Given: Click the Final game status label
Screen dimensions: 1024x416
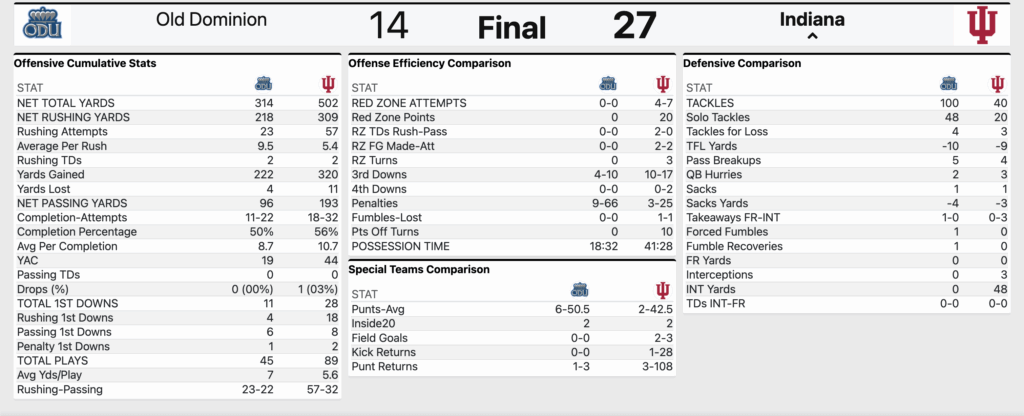Looking at the screenshot, I should 511,28.
